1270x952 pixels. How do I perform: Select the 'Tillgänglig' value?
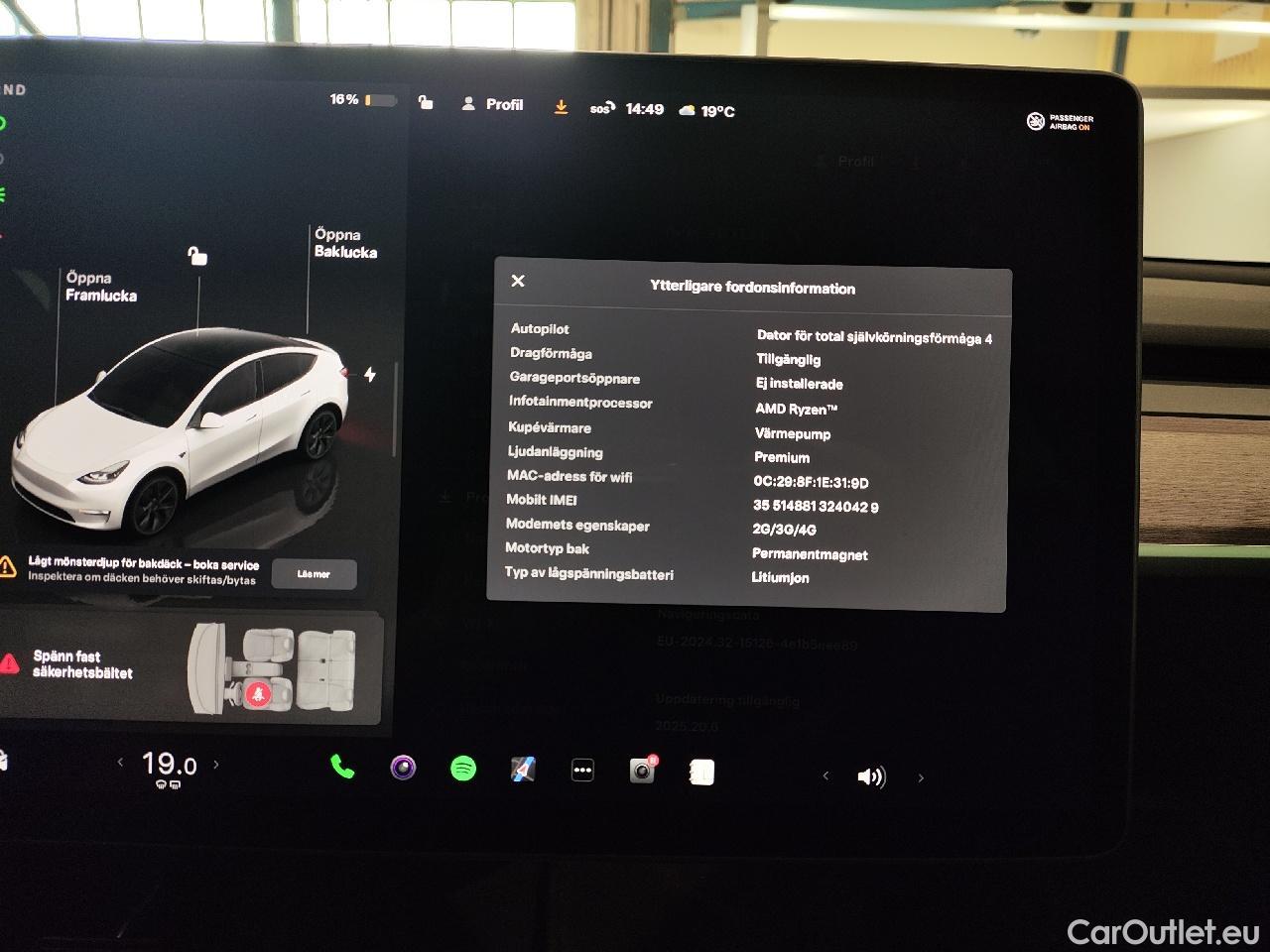click(x=789, y=359)
